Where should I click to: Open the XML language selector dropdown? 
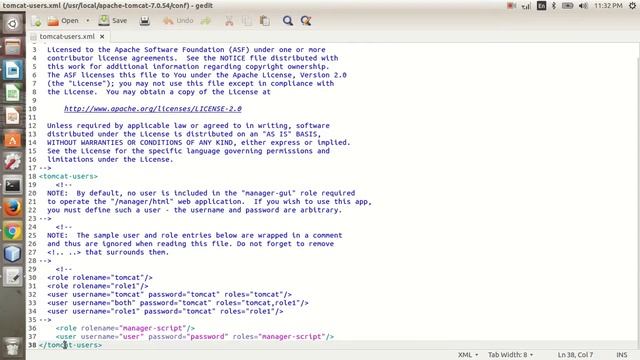pyautogui.click(x=468, y=355)
